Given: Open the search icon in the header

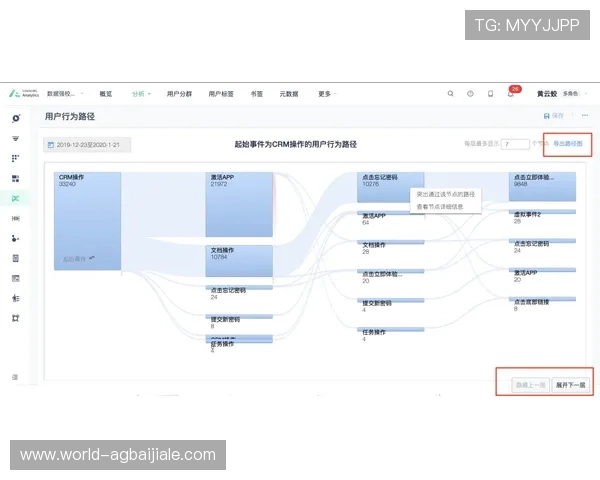Looking at the screenshot, I should pyautogui.click(x=450, y=93).
